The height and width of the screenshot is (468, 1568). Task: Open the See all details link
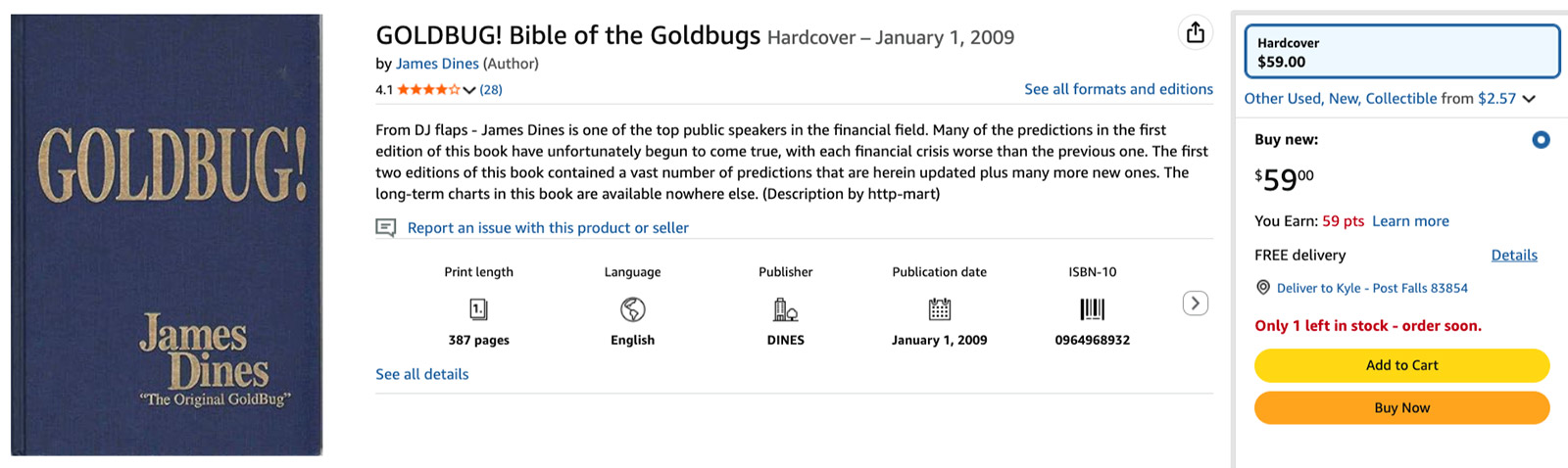421,374
